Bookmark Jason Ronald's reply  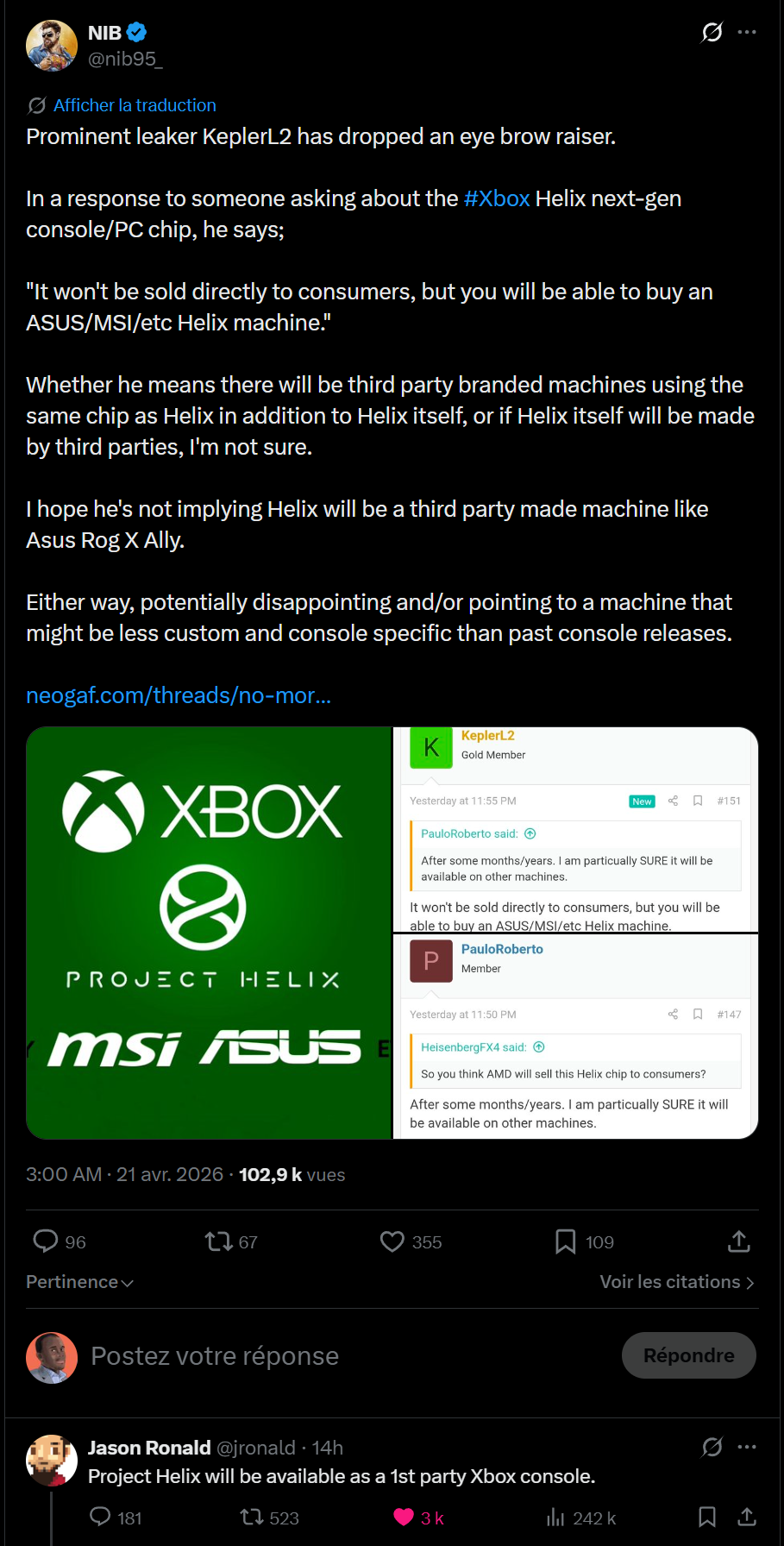[707, 1518]
